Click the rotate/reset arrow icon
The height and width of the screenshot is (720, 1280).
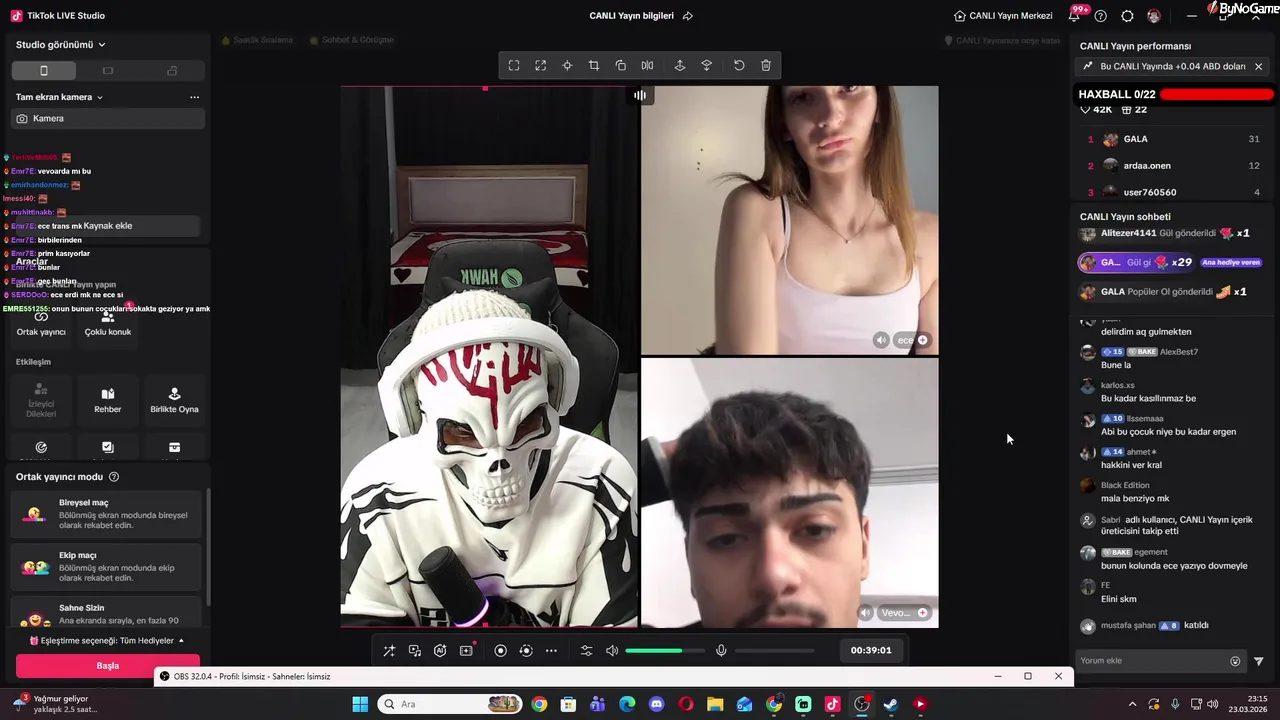739,65
